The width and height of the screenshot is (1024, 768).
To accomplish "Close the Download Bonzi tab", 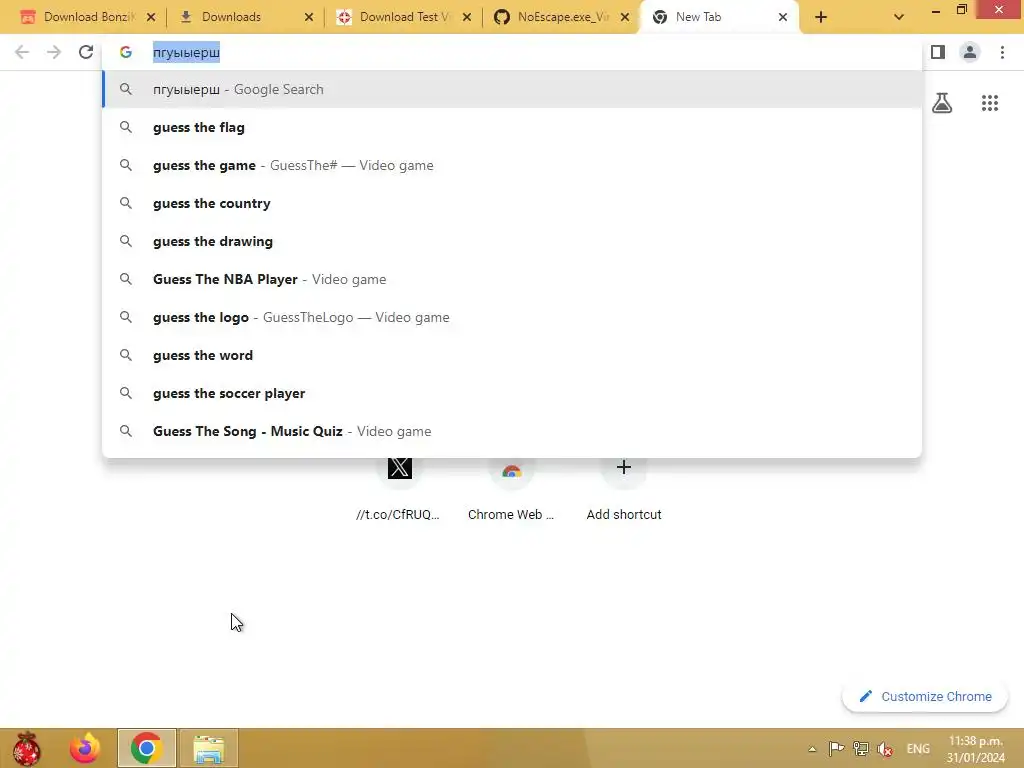I will click(151, 17).
